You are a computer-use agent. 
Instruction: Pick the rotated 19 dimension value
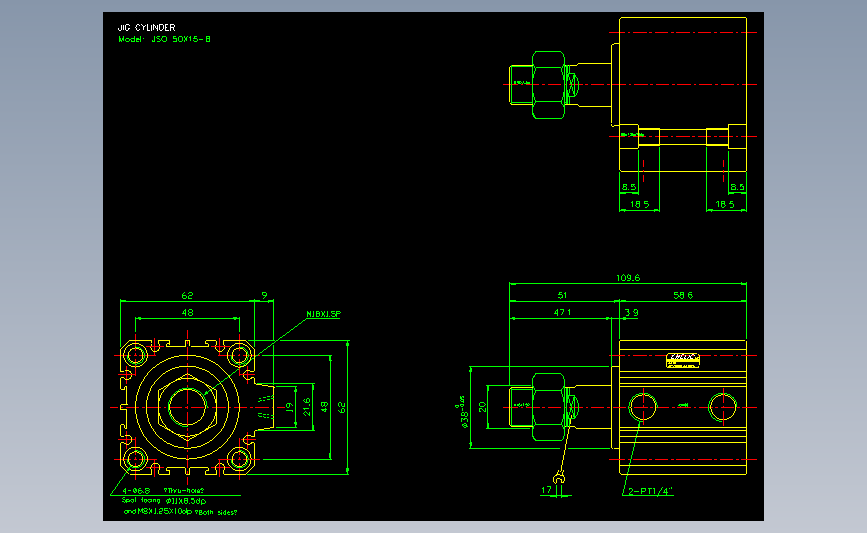point(289,407)
